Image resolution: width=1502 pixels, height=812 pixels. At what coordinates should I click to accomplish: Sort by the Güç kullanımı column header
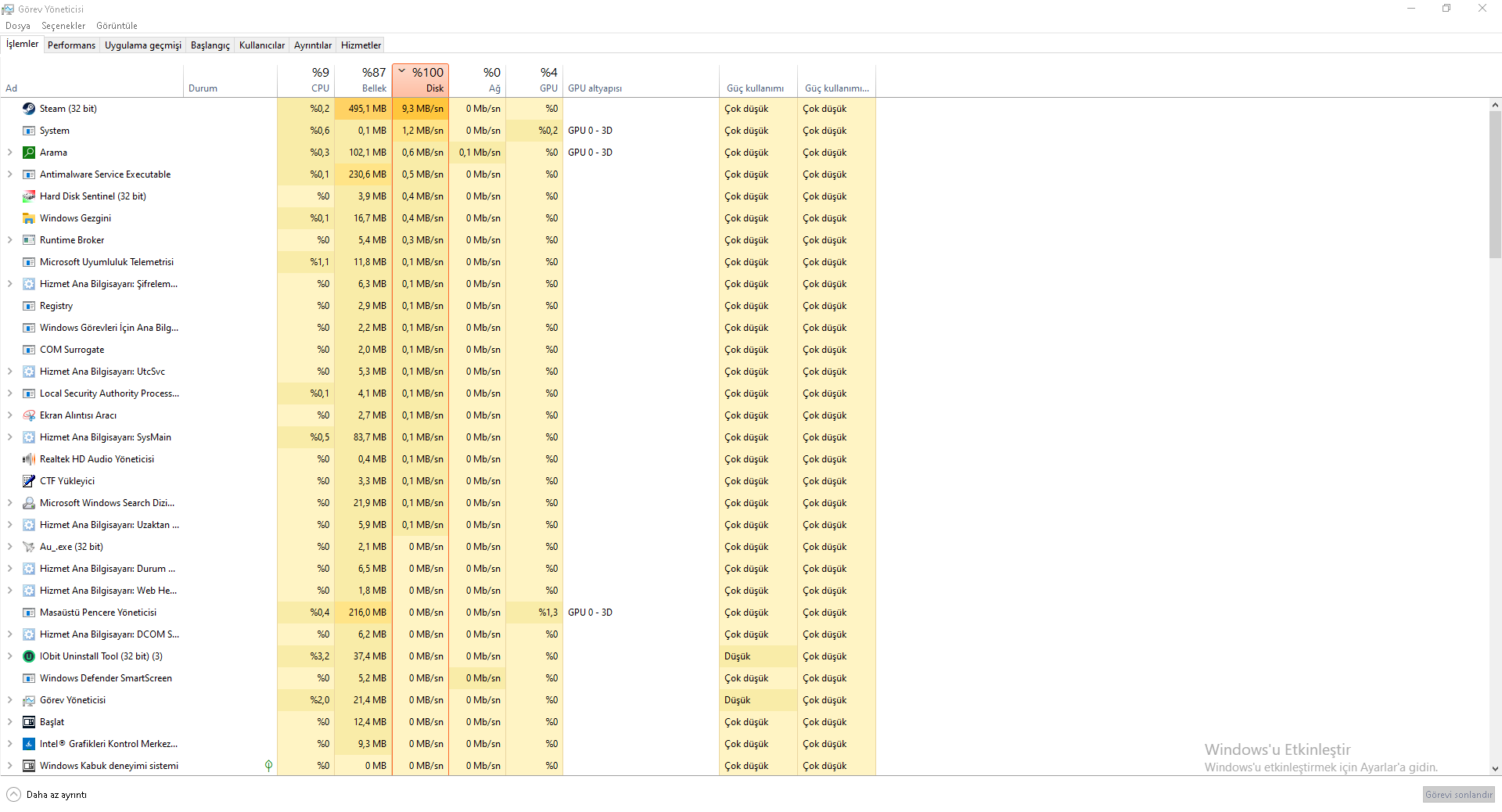pyautogui.click(x=758, y=81)
